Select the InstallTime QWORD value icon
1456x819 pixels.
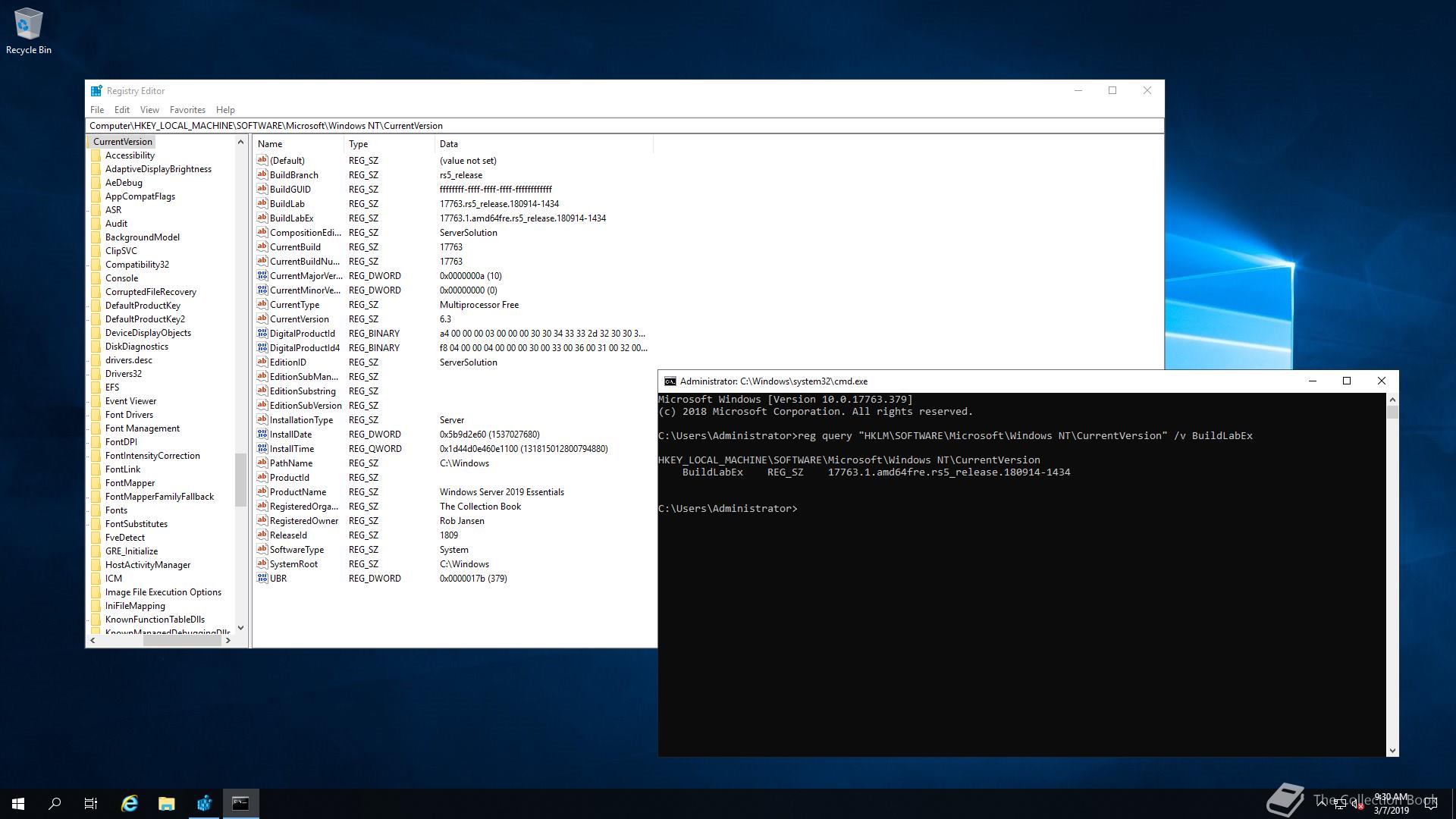pos(262,448)
